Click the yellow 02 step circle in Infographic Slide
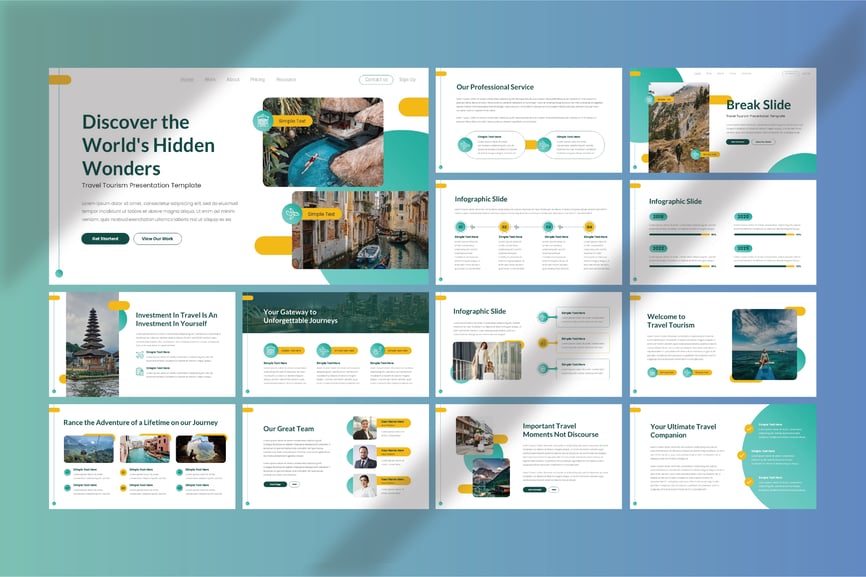The image size is (866, 577). click(504, 227)
